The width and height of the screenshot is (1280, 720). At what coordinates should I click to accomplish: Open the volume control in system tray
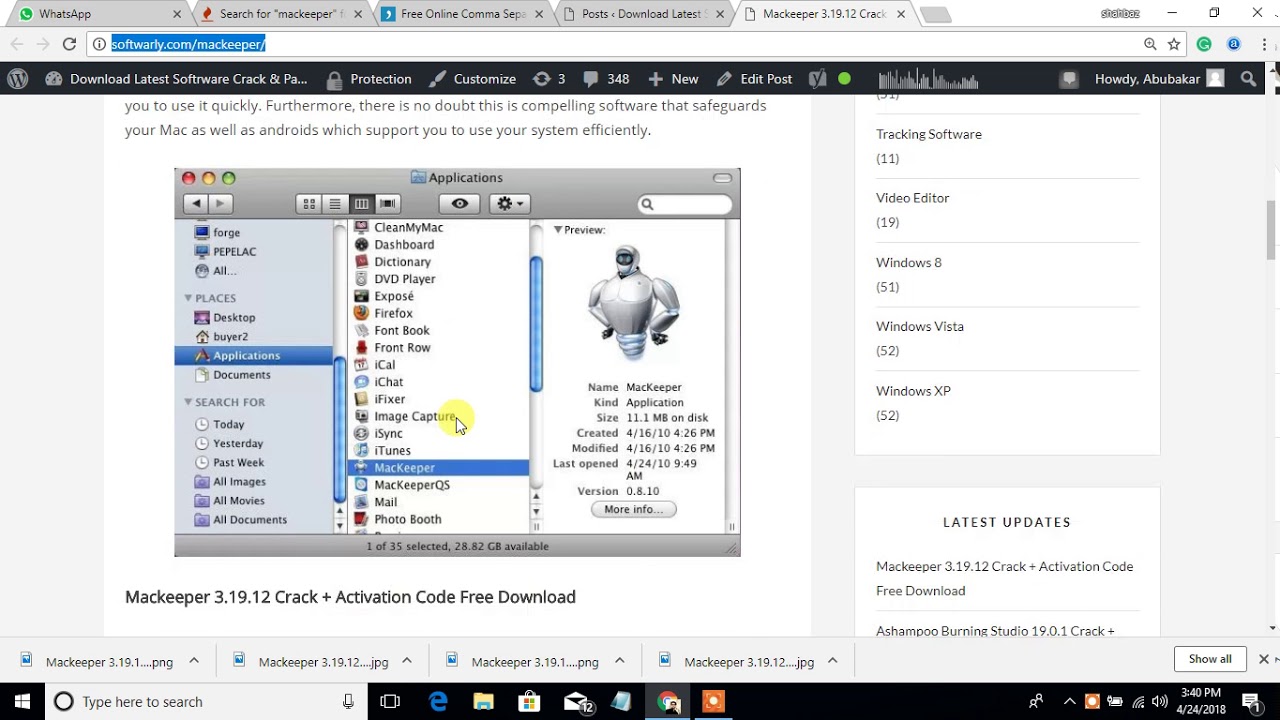coord(1159,701)
